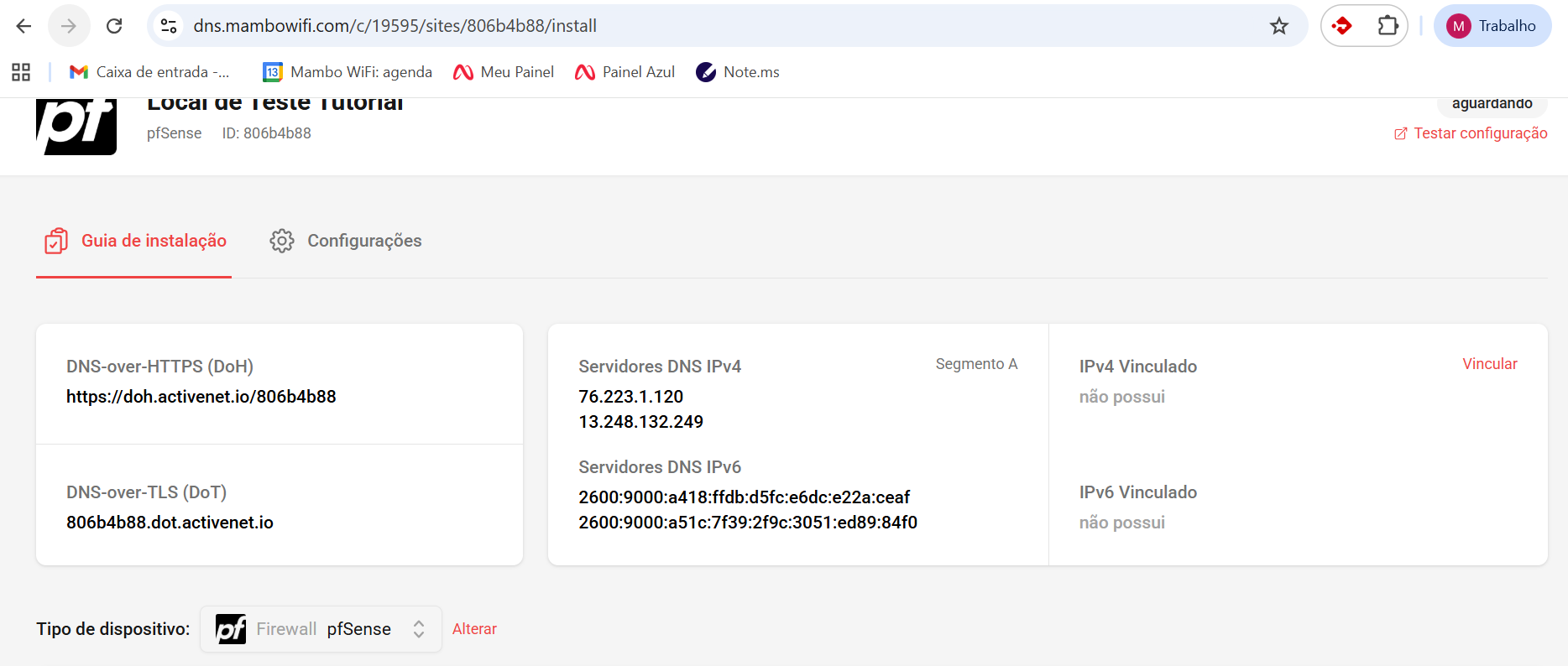Viewport: 1568px width, 666px height.
Task: Click the browser back arrow
Action: pyautogui.click(x=24, y=26)
